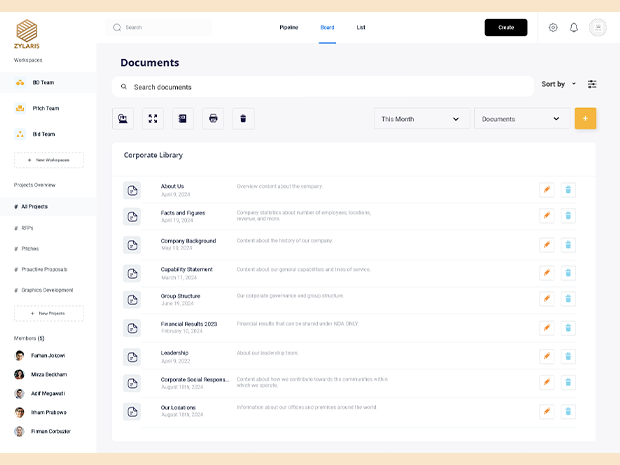Viewport: 620px width, 465px height.
Task: Click the expand fullscreen toolbar icon
Action: (x=153, y=119)
